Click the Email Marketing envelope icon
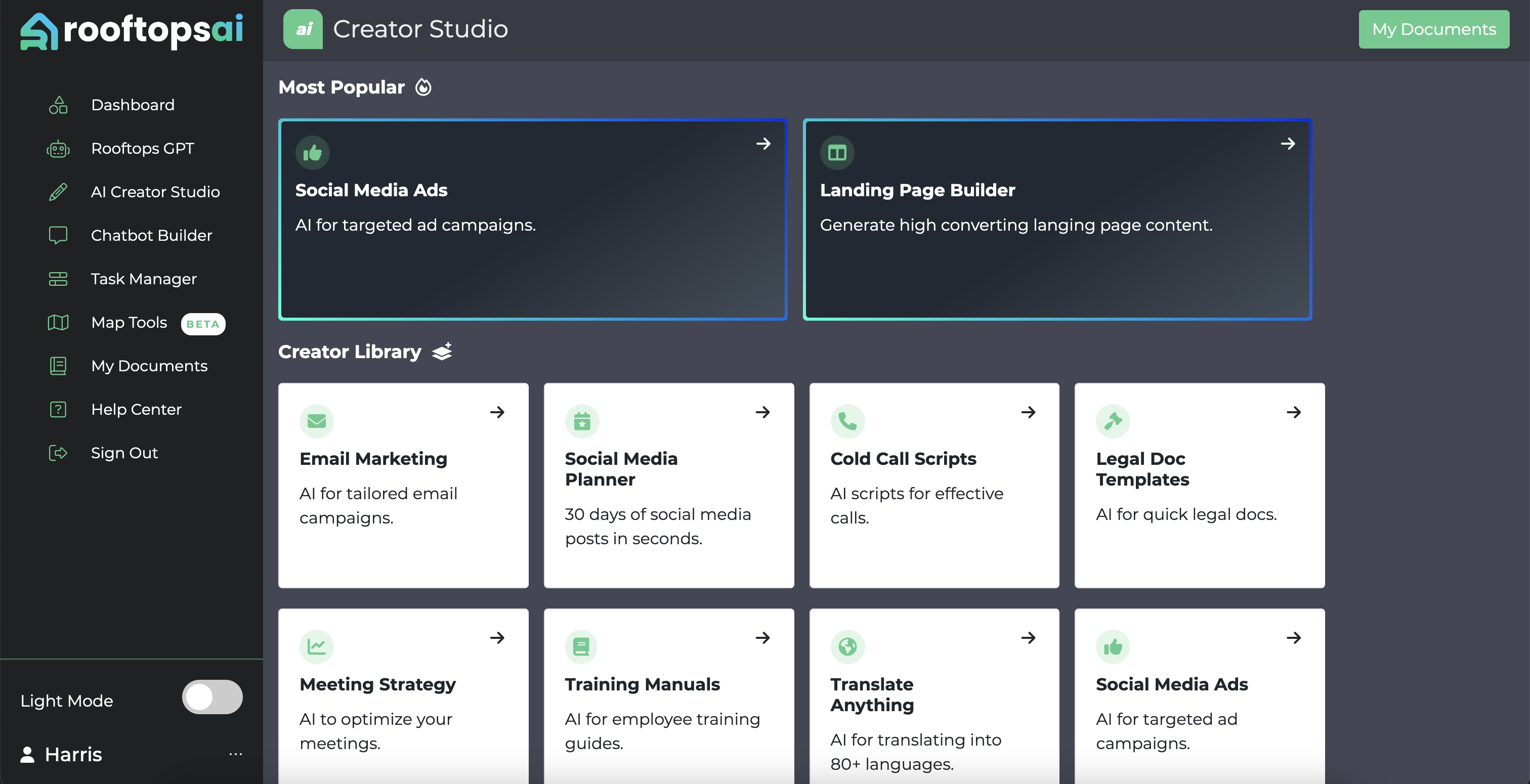 (x=317, y=421)
